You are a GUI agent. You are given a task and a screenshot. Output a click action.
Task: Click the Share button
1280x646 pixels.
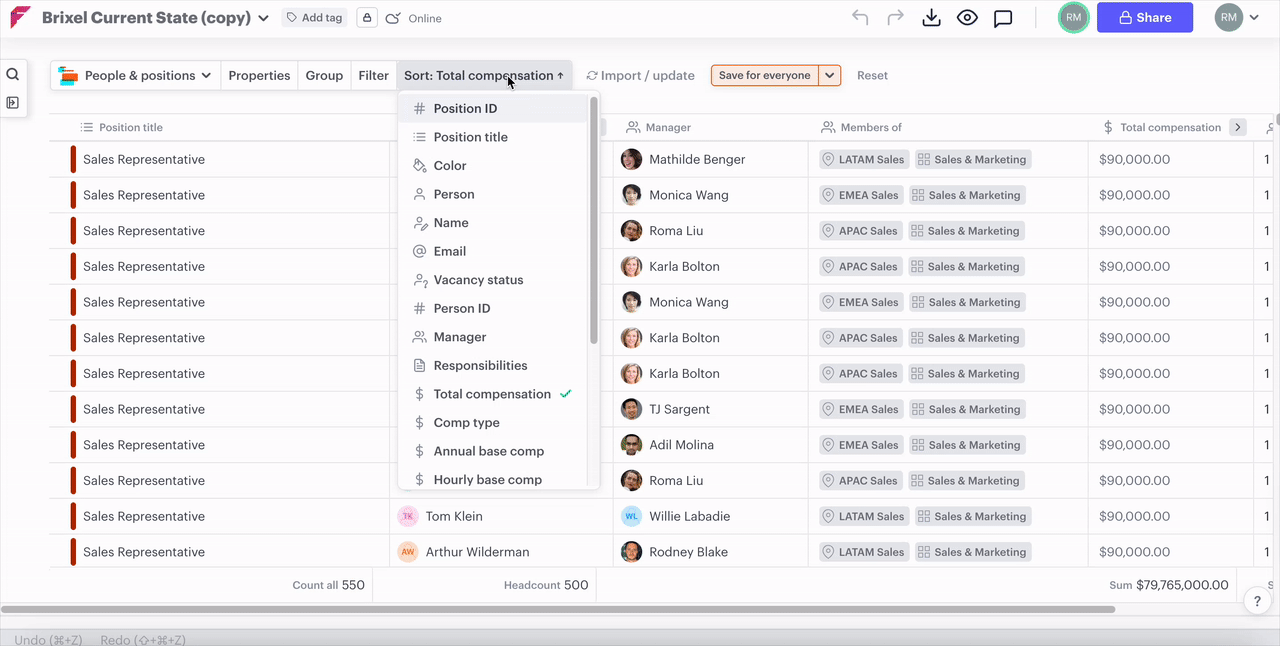1144,18
